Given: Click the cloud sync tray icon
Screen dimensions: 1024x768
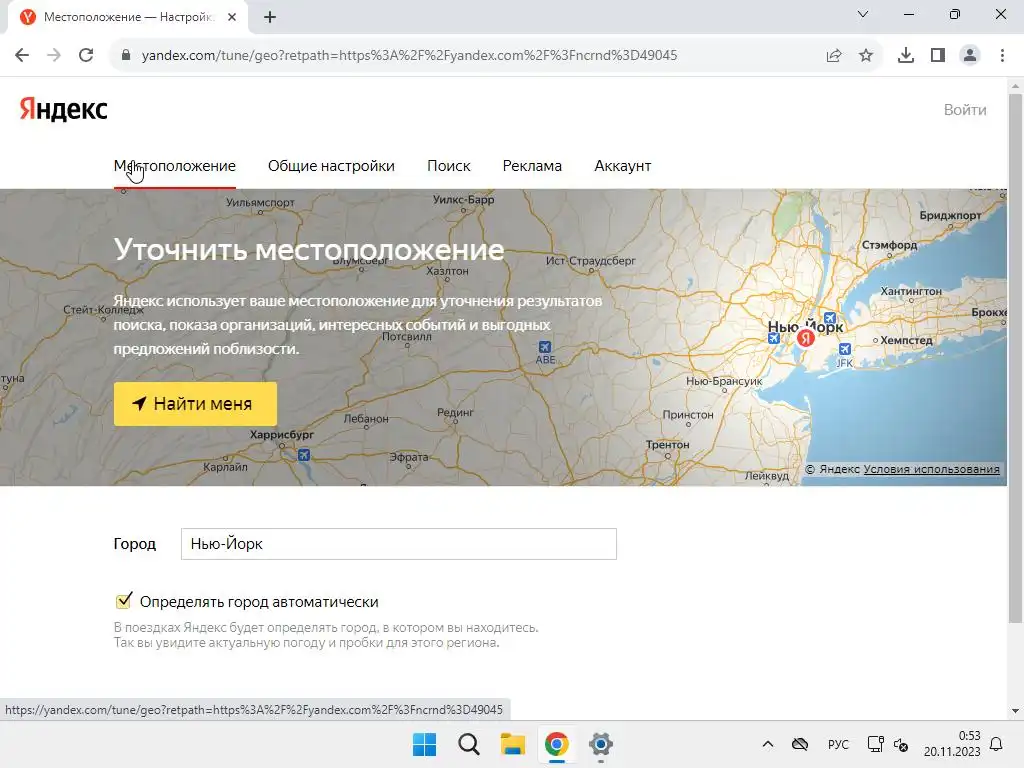Looking at the screenshot, I should coord(800,744).
